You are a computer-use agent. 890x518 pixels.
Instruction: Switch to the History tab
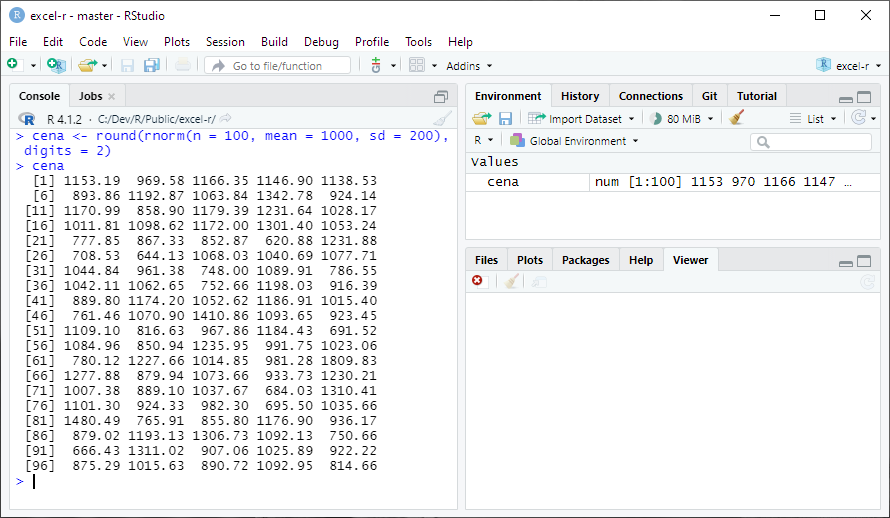580,96
